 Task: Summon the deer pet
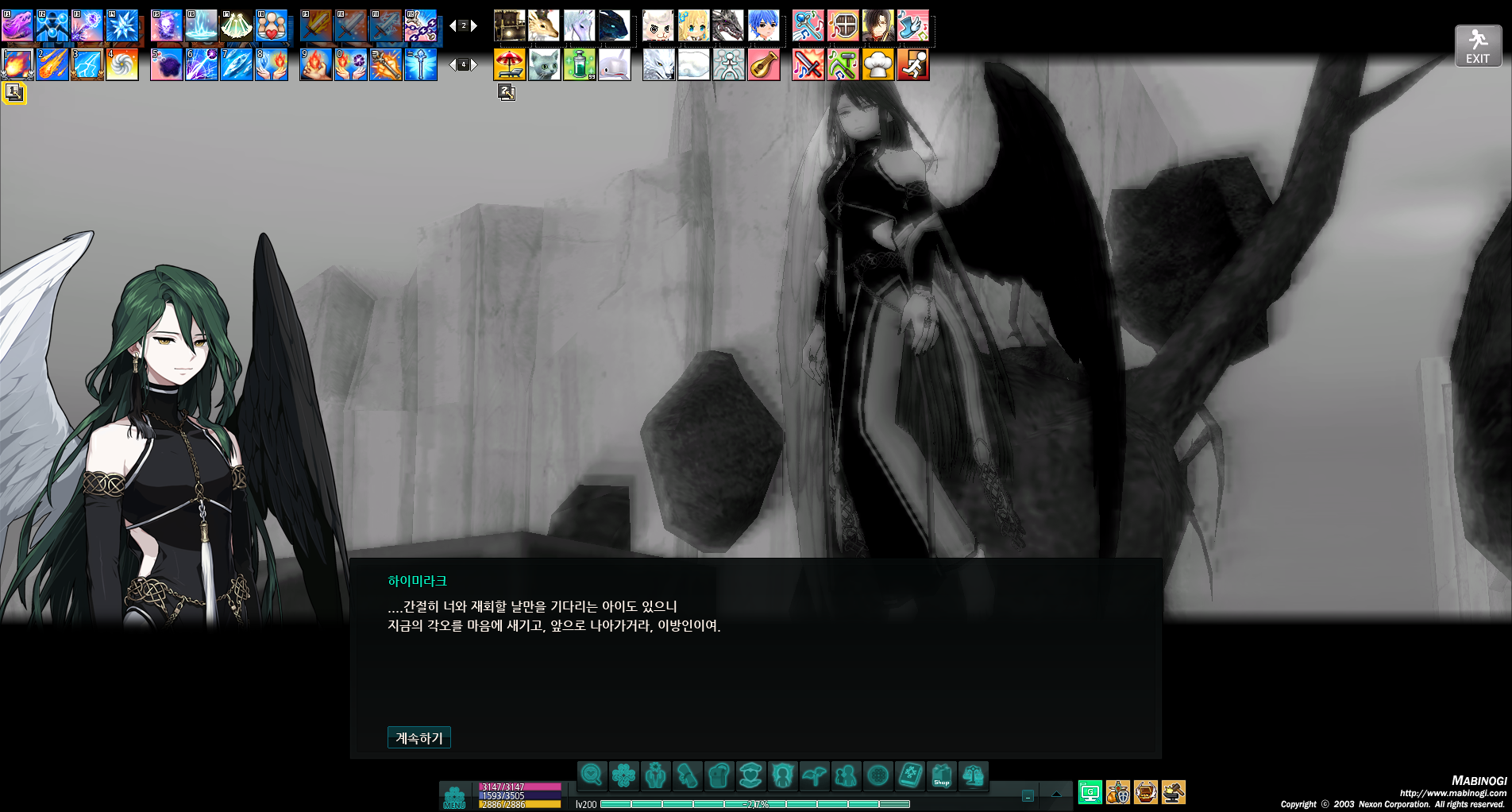click(x=544, y=26)
